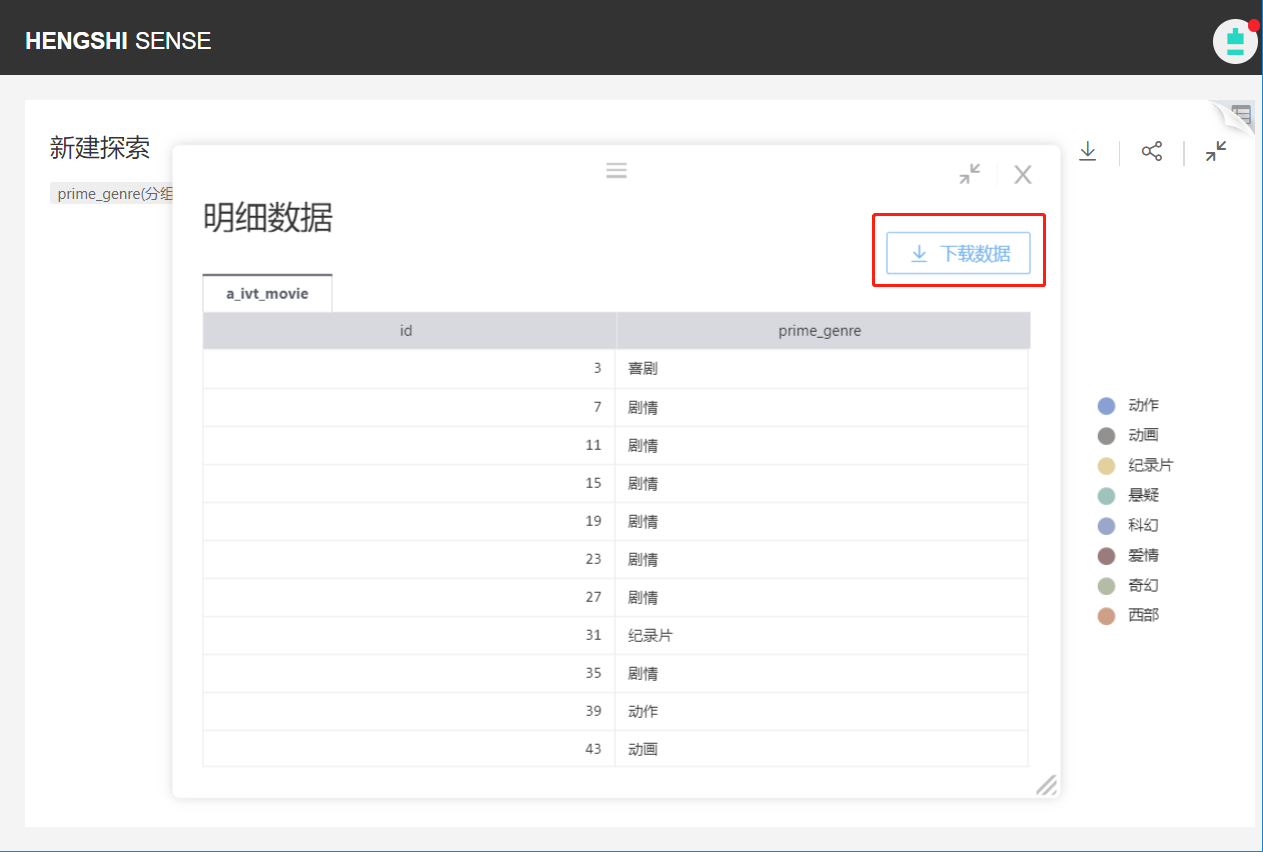The height and width of the screenshot is (852, 1263).
Task: Toggle the 纪录片 legend color dot
Action: click(1106, 465)
